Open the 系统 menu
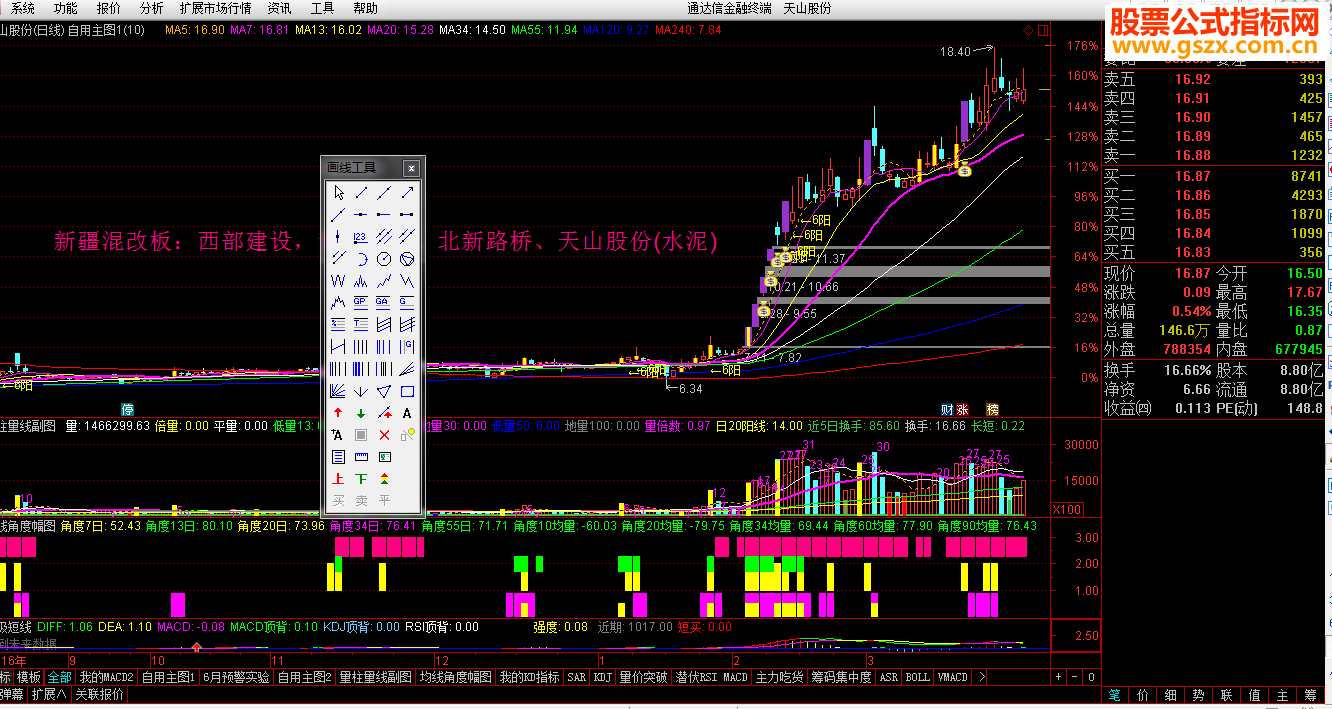Viewport: 1332px width, 709px height. point(22,8)
